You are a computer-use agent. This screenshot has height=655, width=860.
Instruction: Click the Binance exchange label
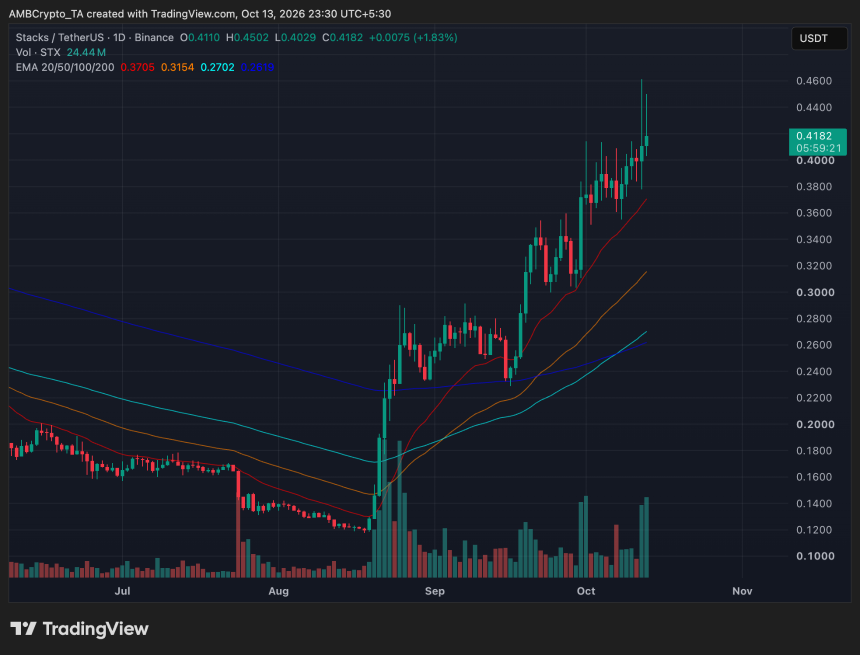coord(154,37)
